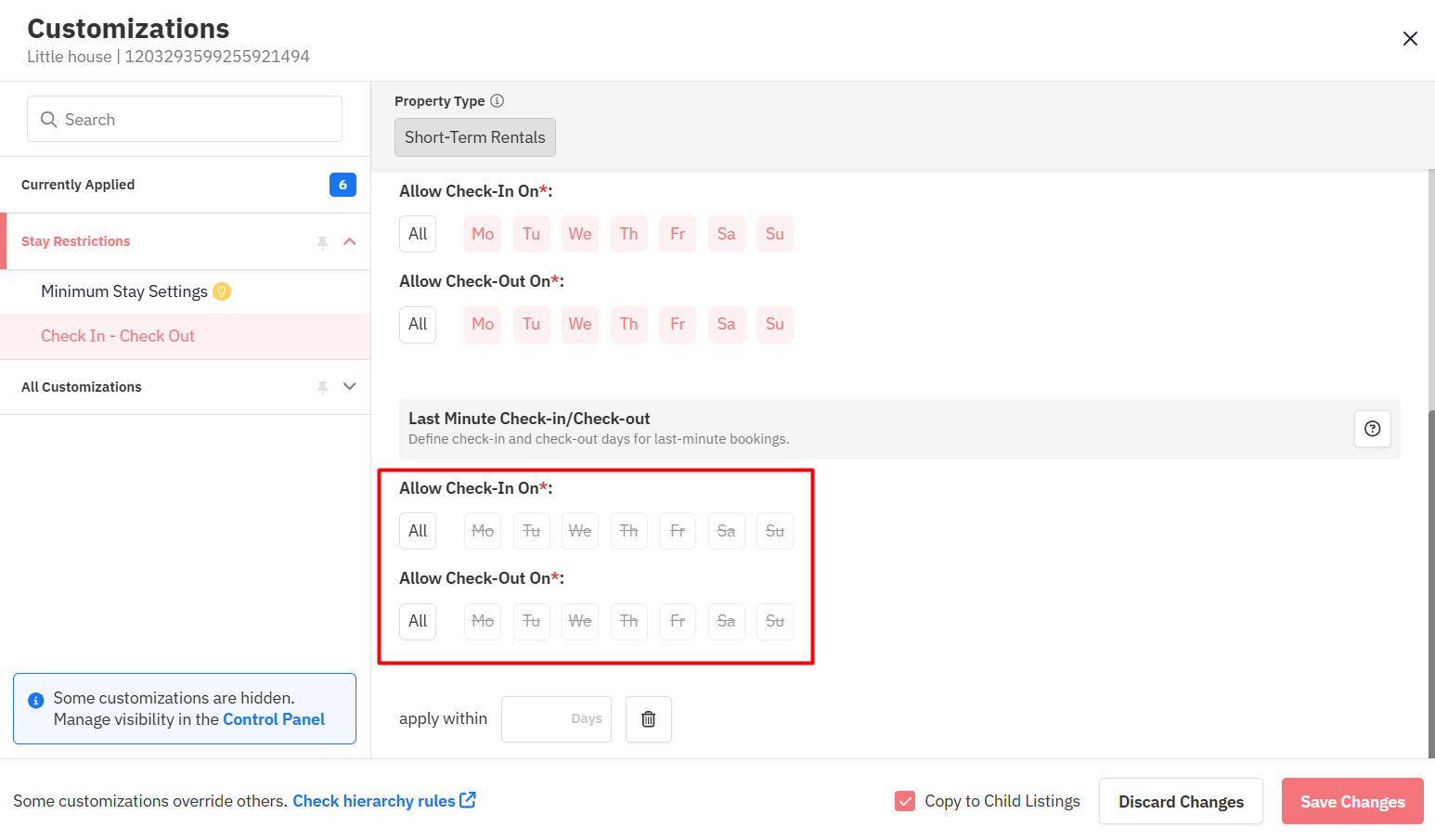Close the Customizations dialog
The width and height of the screenshot is (1435, 840).
[x=1410, y=38]
